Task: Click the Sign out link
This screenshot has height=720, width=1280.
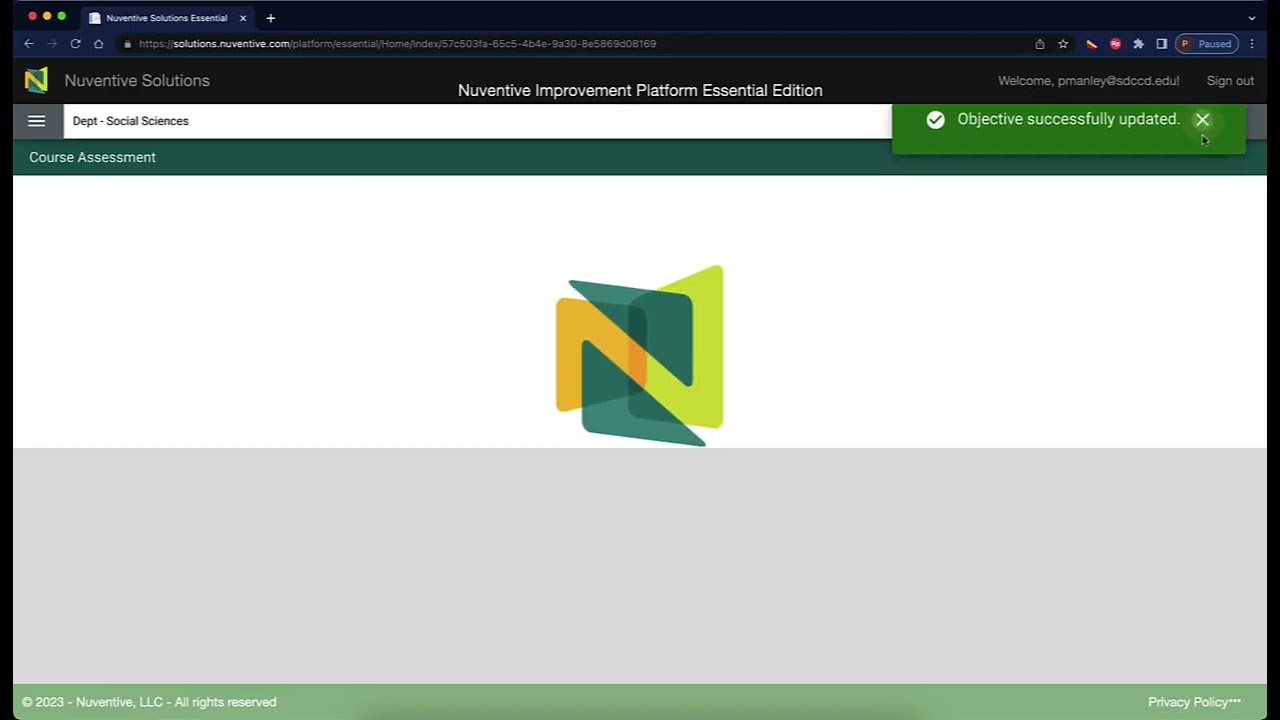Action: point(1230,81)
